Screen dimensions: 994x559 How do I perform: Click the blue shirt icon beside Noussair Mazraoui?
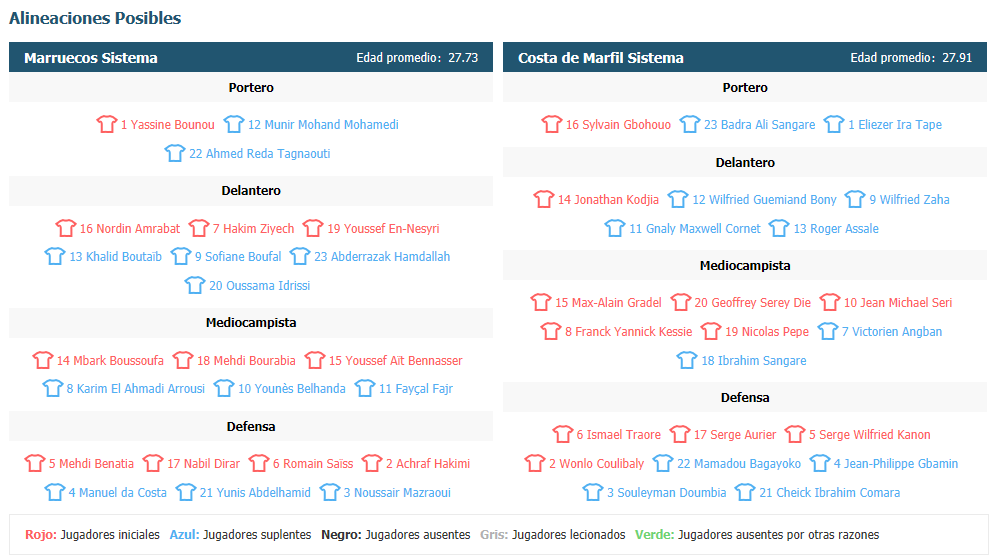coord(330,492)
